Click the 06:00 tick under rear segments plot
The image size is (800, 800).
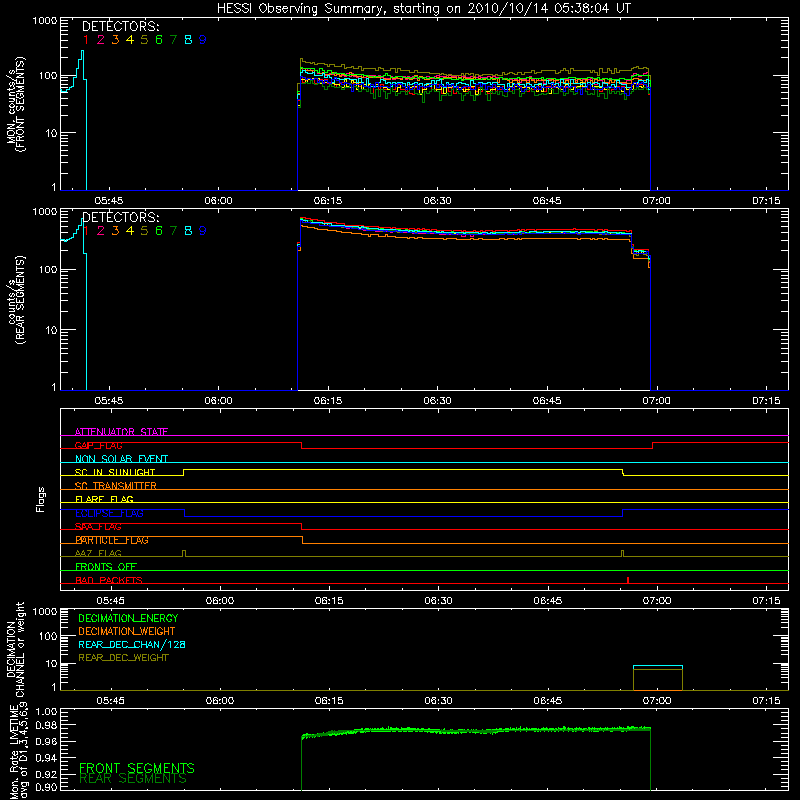tap(218, 401)
